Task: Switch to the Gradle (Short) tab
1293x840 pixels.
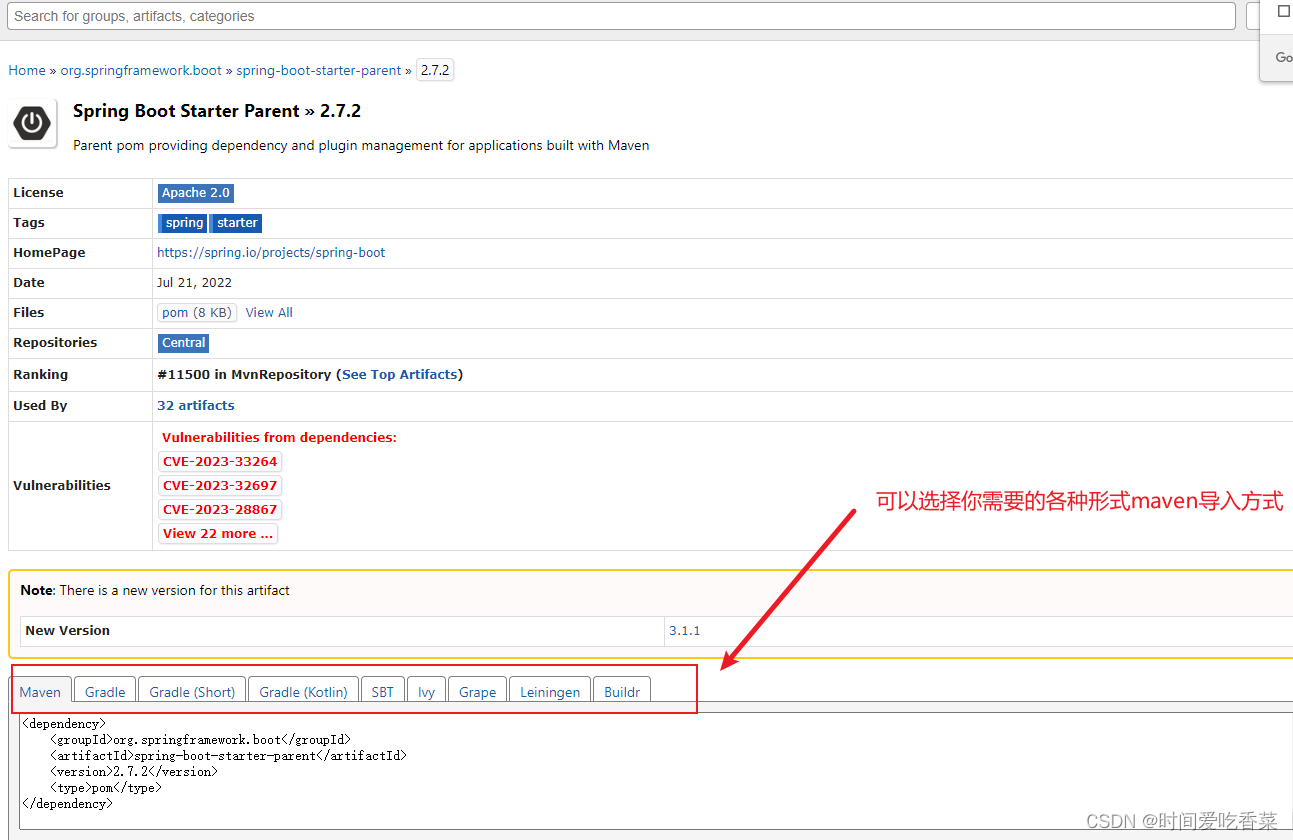Action: (192, 691)
